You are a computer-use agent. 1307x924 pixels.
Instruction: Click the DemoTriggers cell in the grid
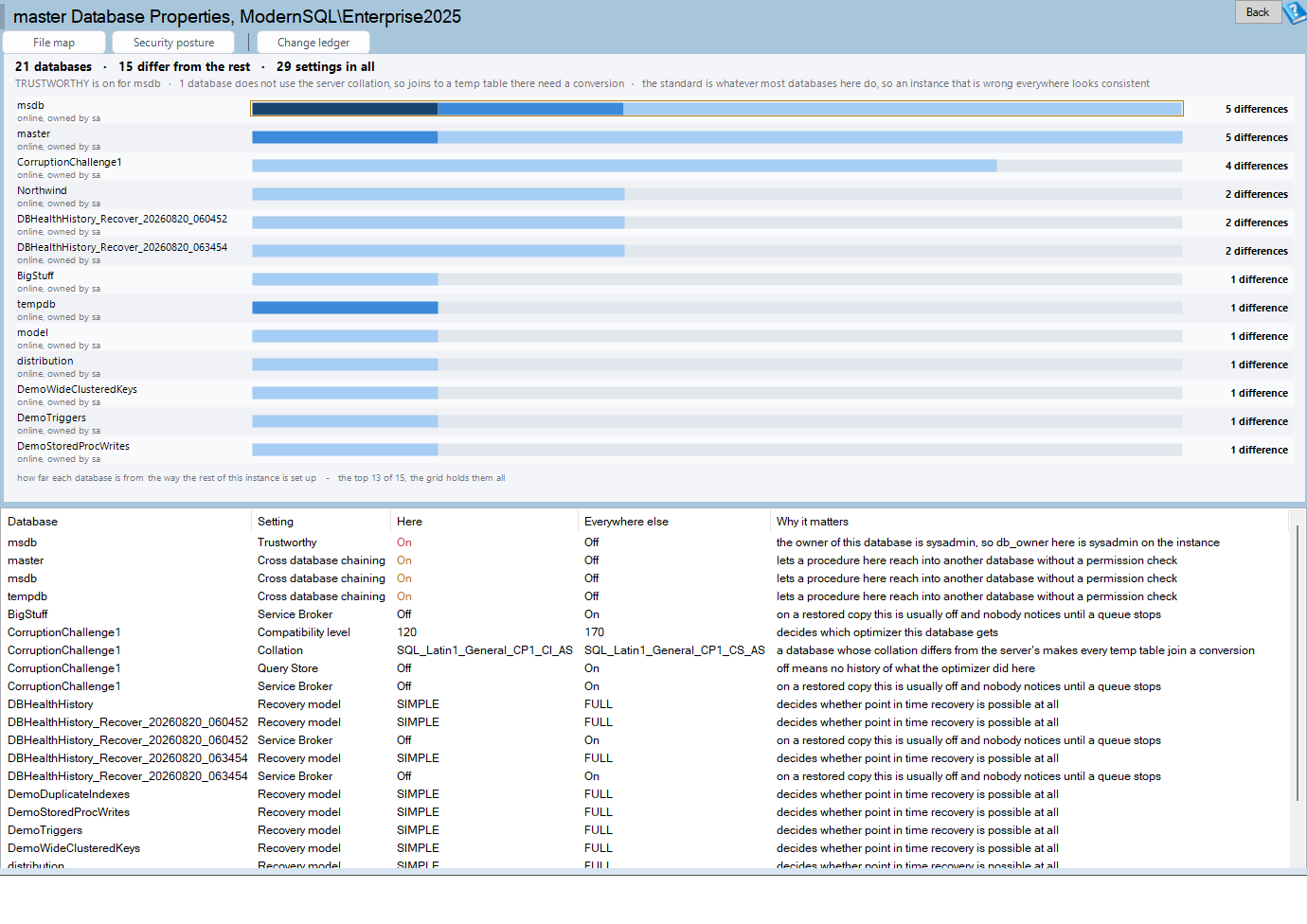point(45,830)
